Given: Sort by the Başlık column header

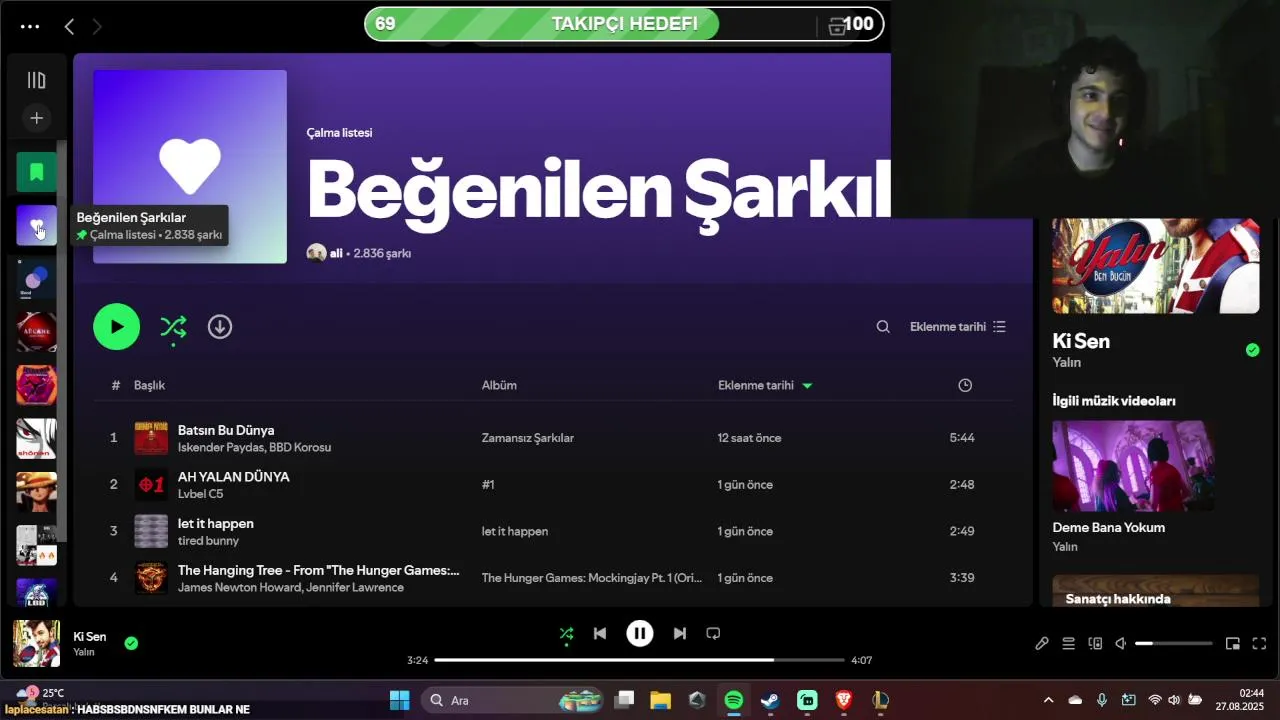Looking at the screenshot, I should 149,385.
